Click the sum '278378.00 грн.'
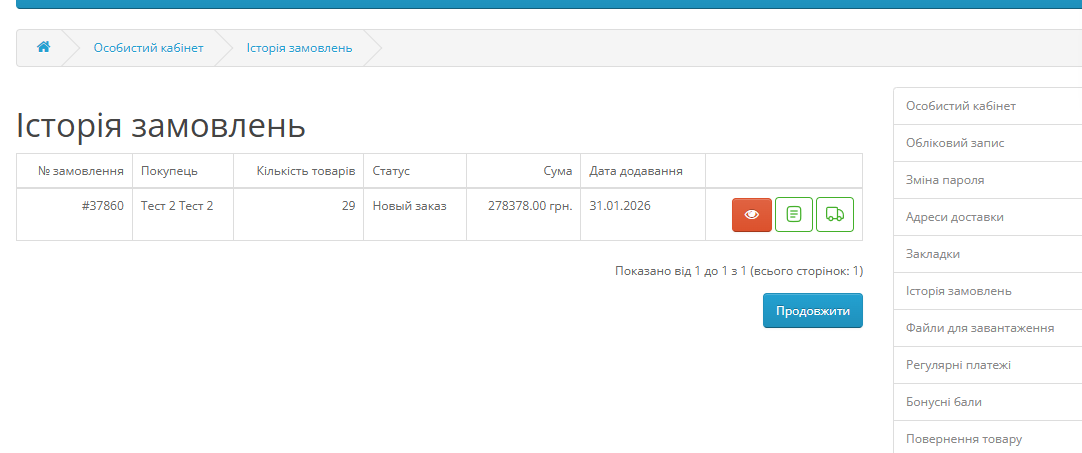The width and height of the screenshot is (1082, 453). 530,206
